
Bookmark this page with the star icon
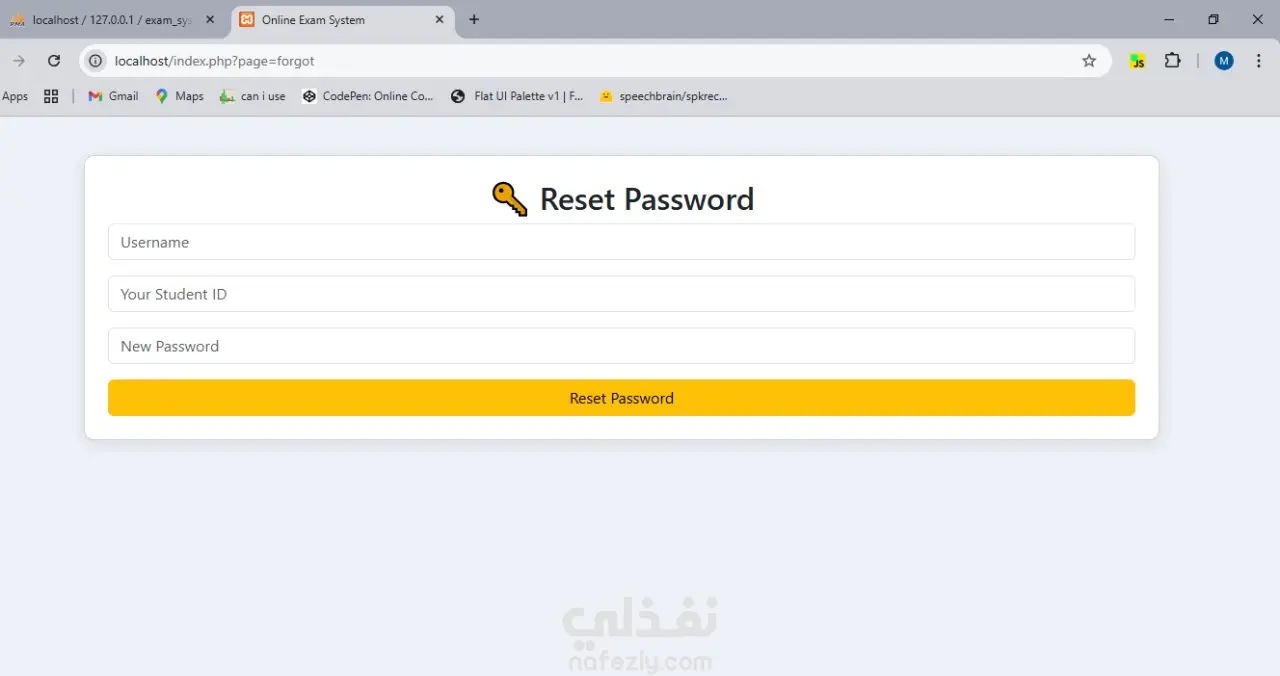coord(1089,61)
